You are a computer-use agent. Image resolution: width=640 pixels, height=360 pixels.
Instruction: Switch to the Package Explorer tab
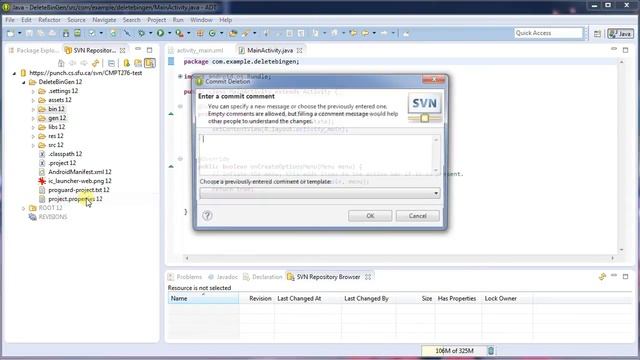click(33, 50)
